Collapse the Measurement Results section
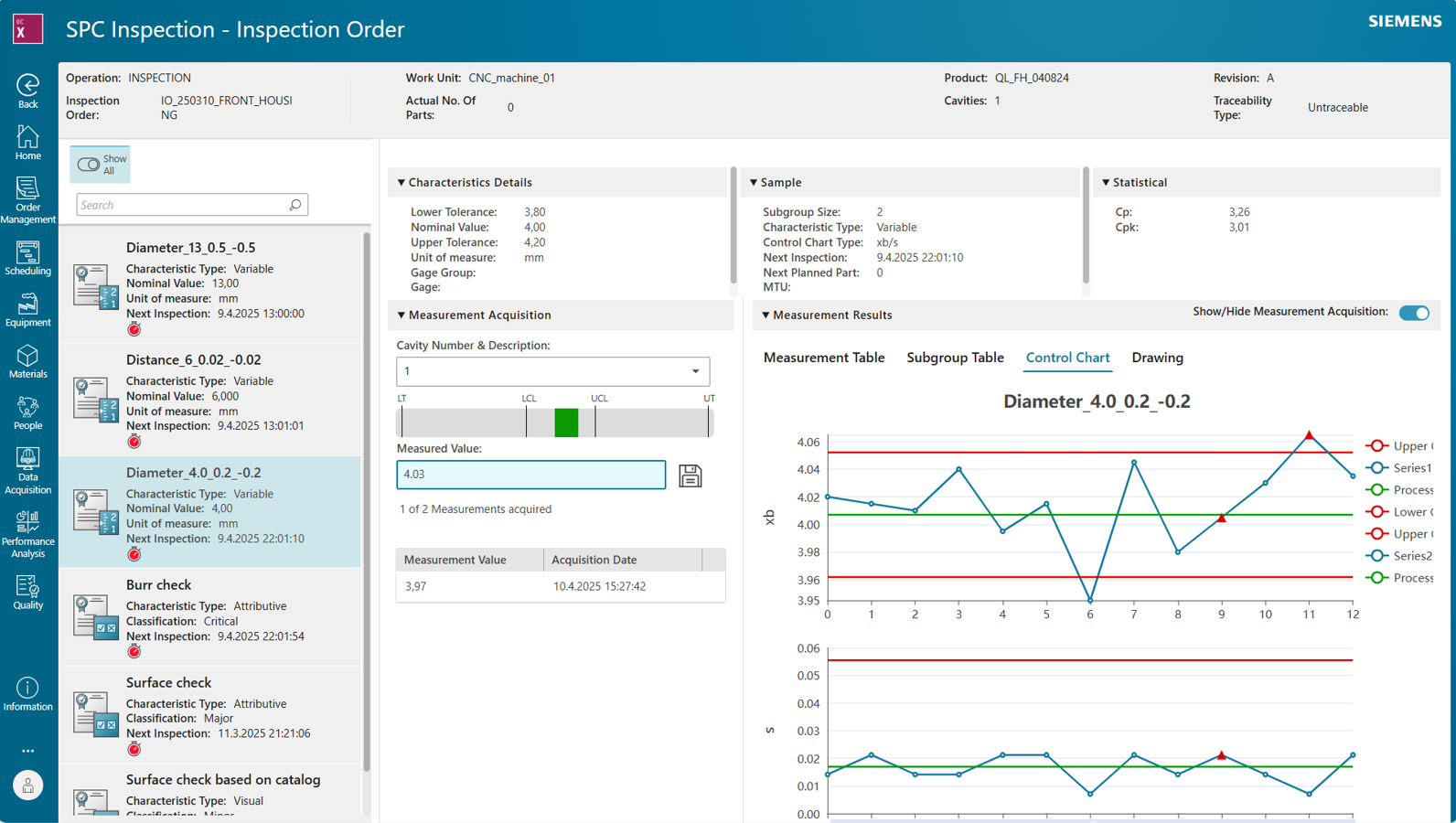Screen dimensions: 1456x823 [765, 315]
